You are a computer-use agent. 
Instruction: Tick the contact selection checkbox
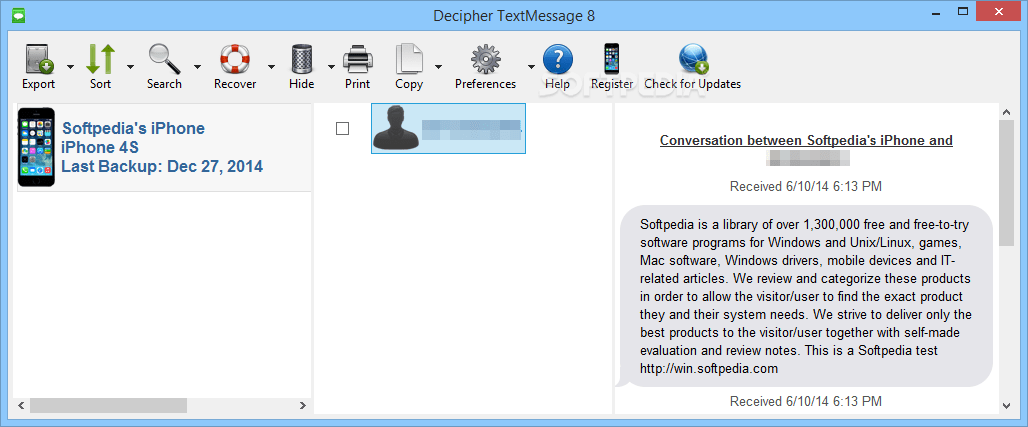342,129
